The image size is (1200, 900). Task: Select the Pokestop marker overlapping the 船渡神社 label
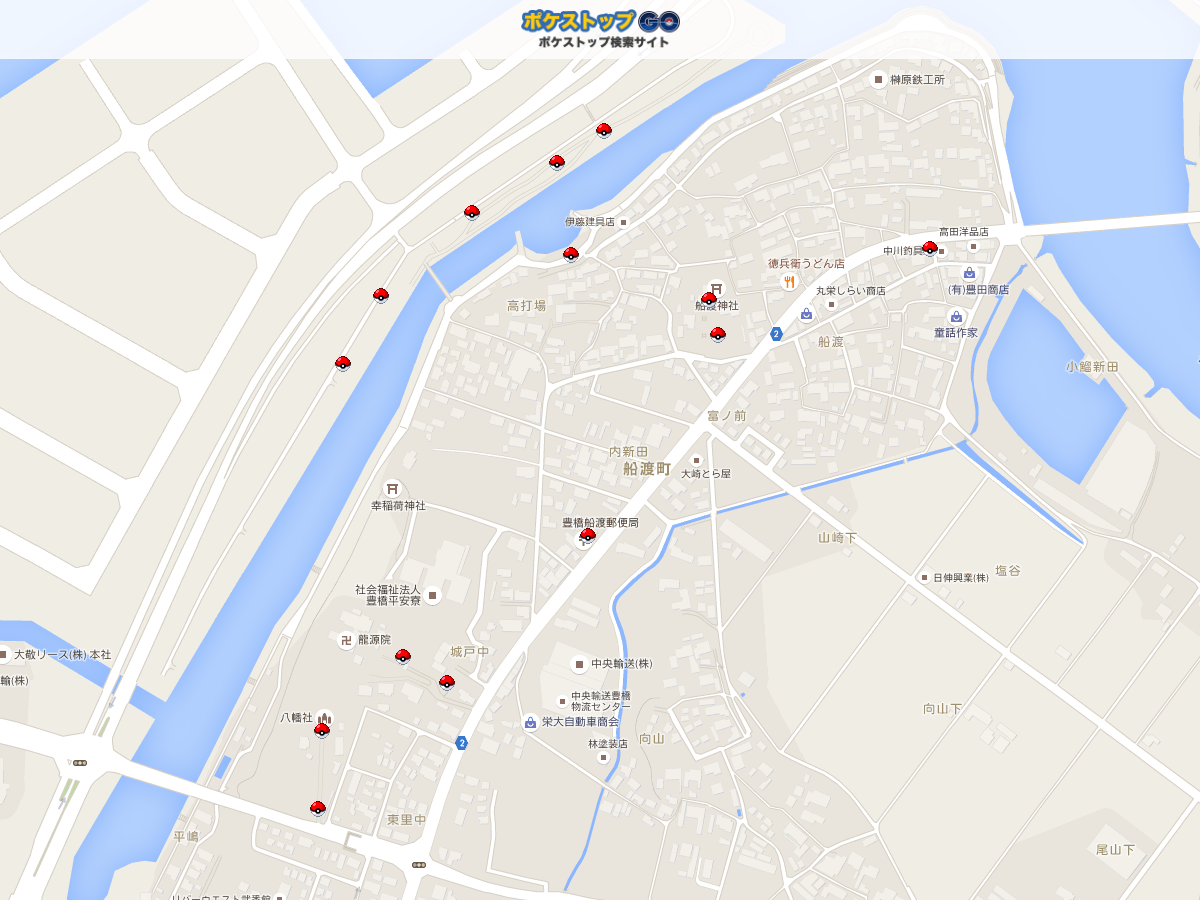coord(709,299)
